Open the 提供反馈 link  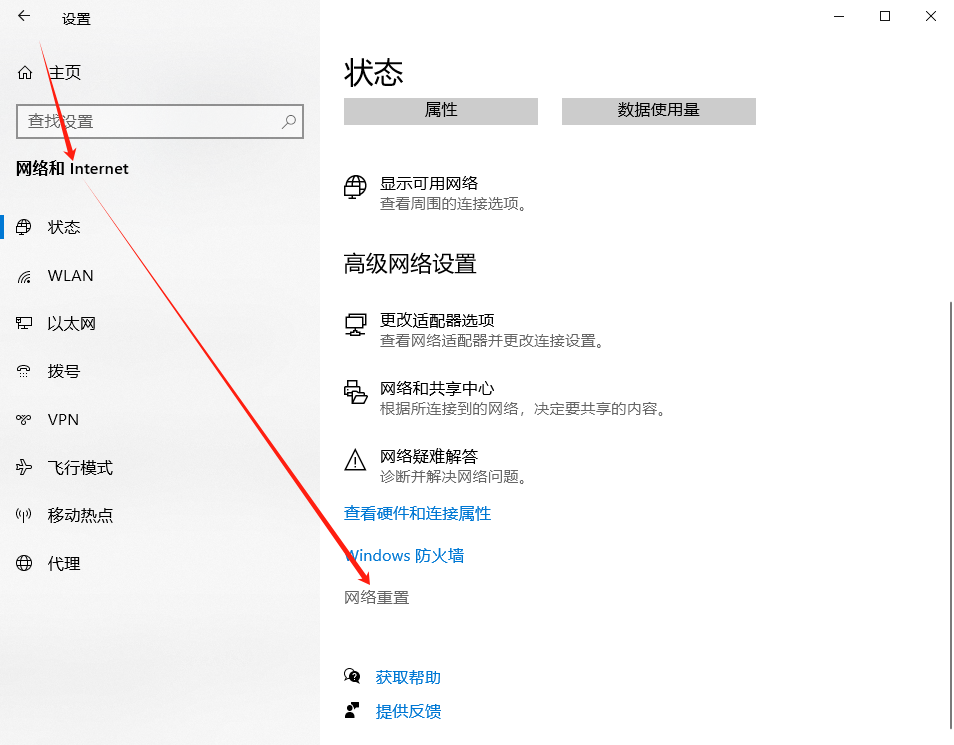[408, 711]
